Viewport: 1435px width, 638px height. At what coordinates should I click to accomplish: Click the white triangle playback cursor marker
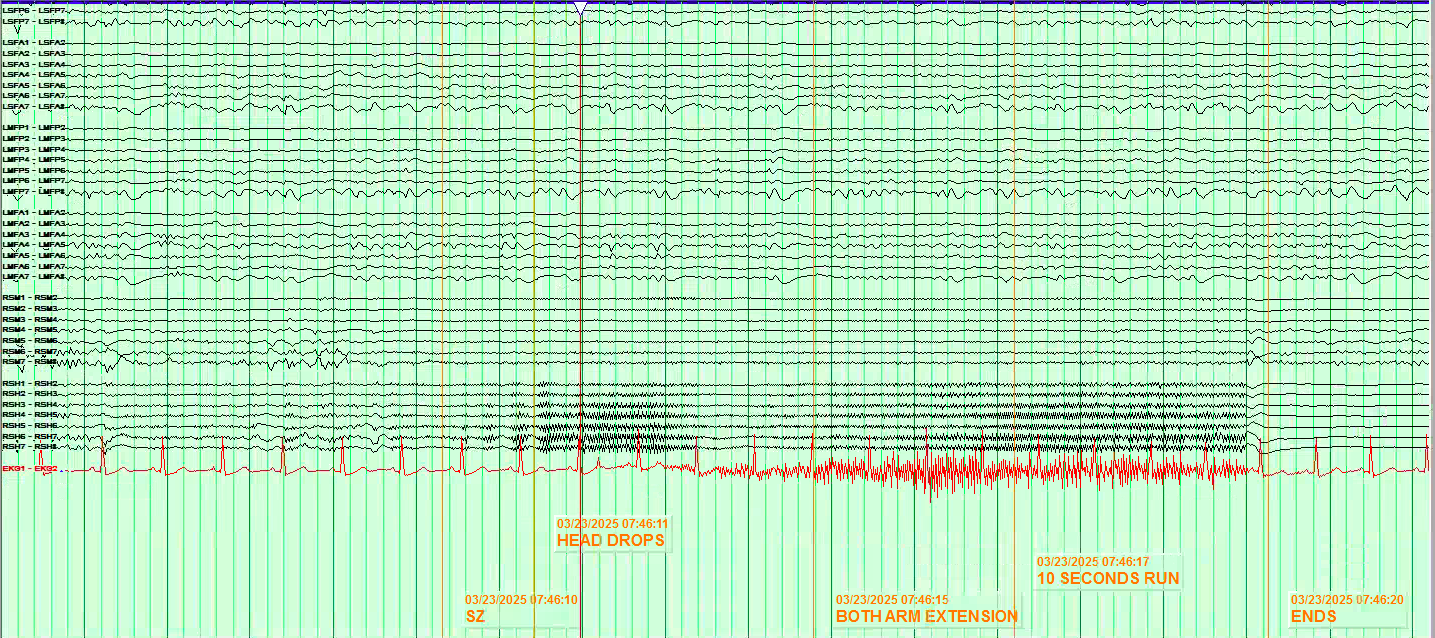[x=580, y=7]
